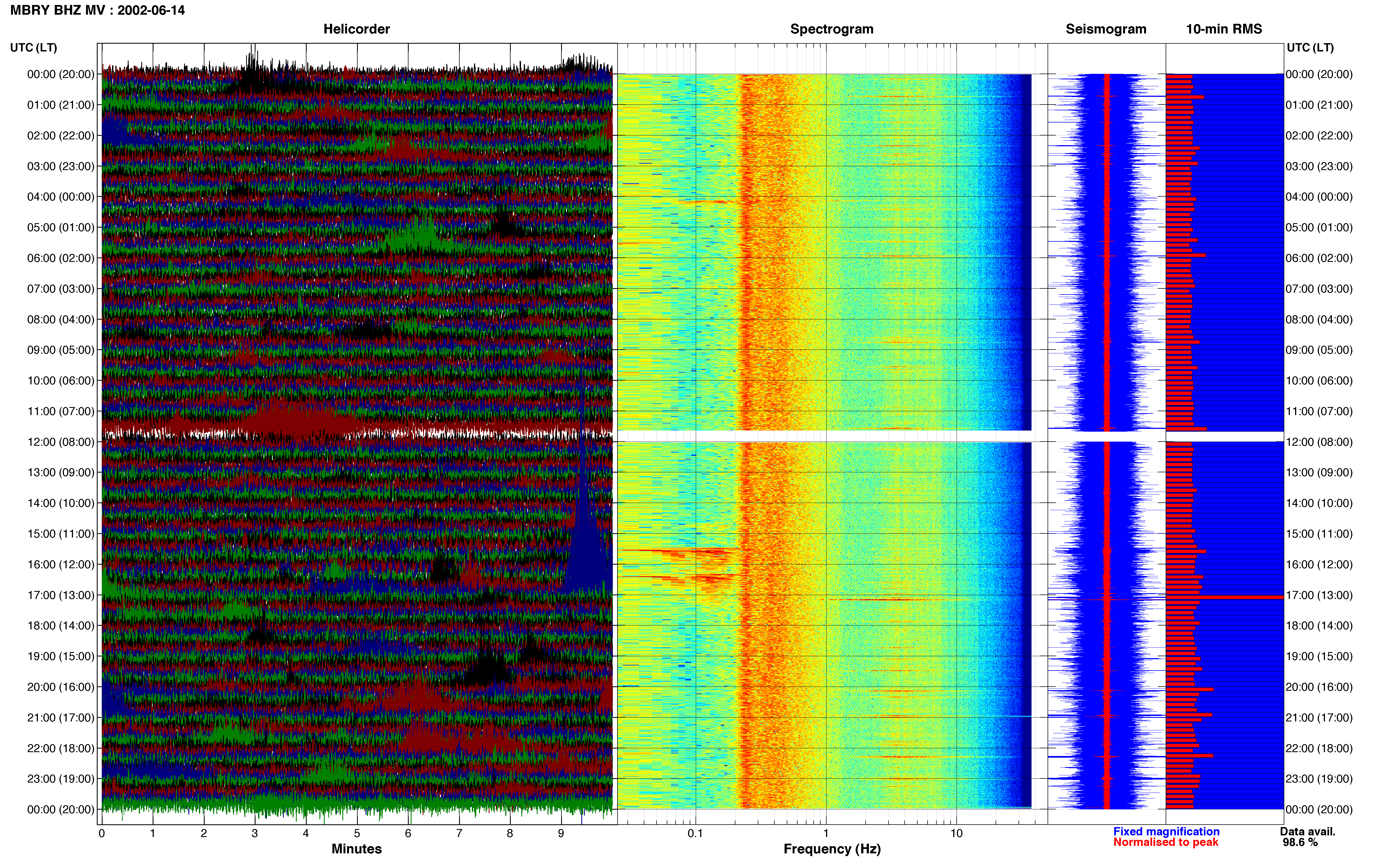Click right-side time label 17:00 (13:00)
Image resolution: width=1388 pixels, height=868 pixels.
coord(1319,595)
